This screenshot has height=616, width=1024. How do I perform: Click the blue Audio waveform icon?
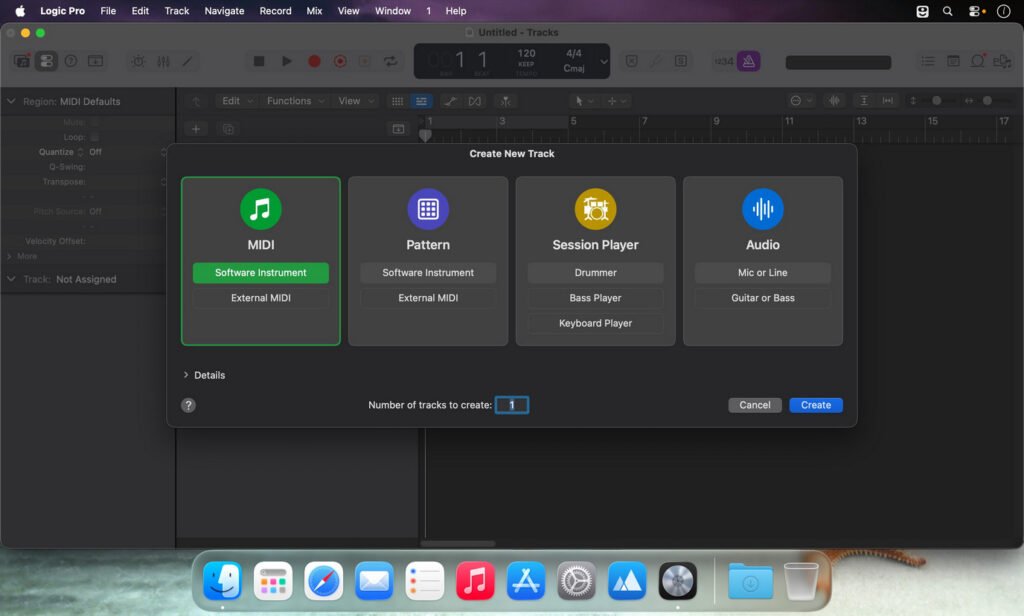pyautogui.click(x=762, y=209)
